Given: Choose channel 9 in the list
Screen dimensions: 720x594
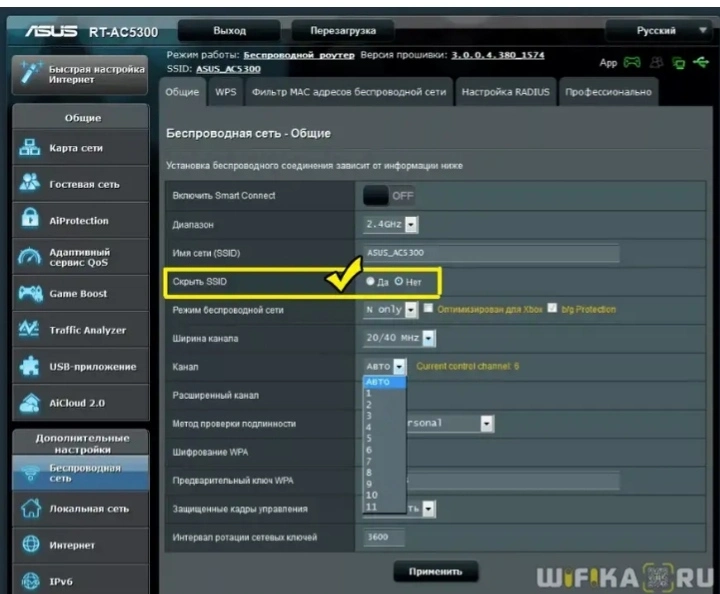Looking at the screenshot, I should pos(384,484).
